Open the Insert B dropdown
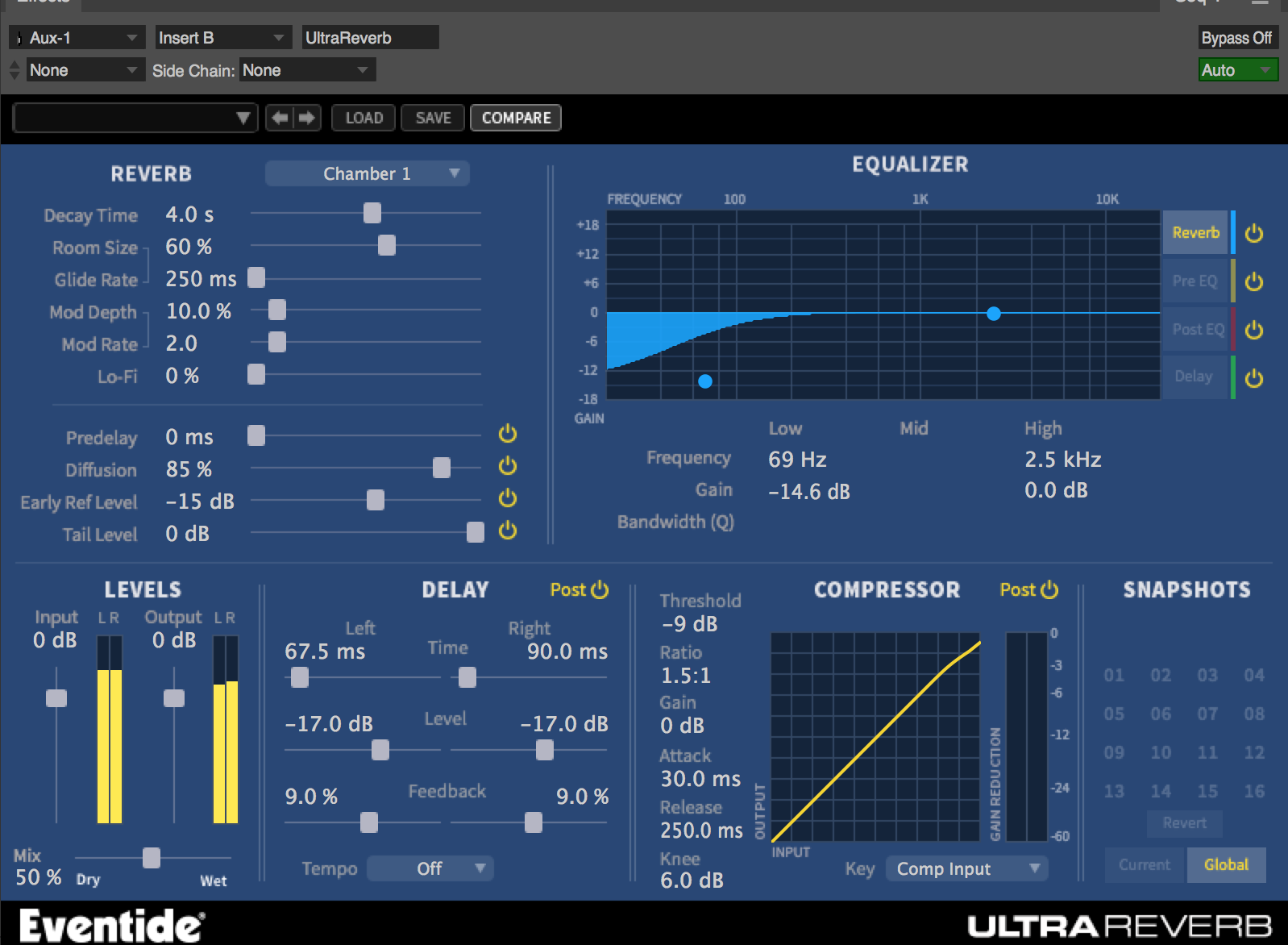This screenshot has width=1288, height=945. coord(223,38)
